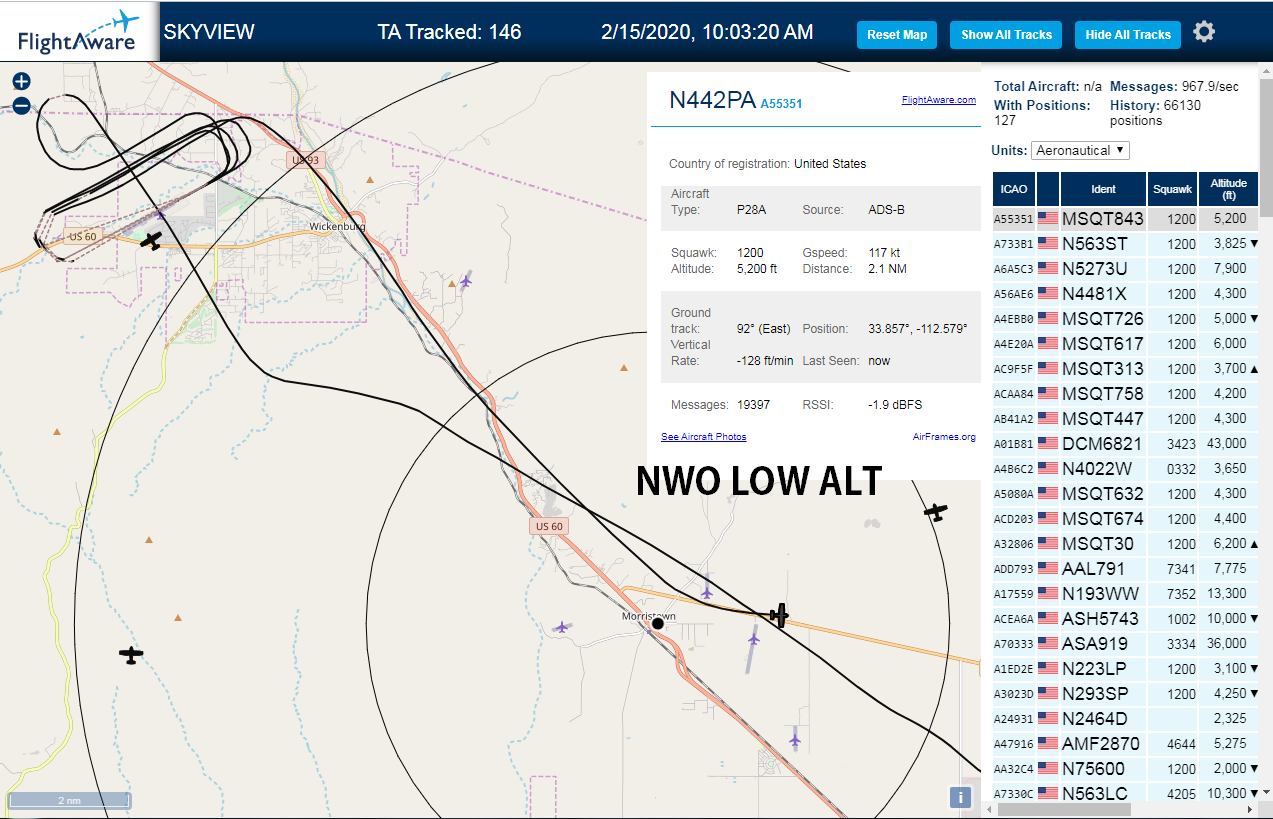Click the US flag in the DCM6821 row
The width and height of the screenshot is (1273, 819).
(1048, 444)
